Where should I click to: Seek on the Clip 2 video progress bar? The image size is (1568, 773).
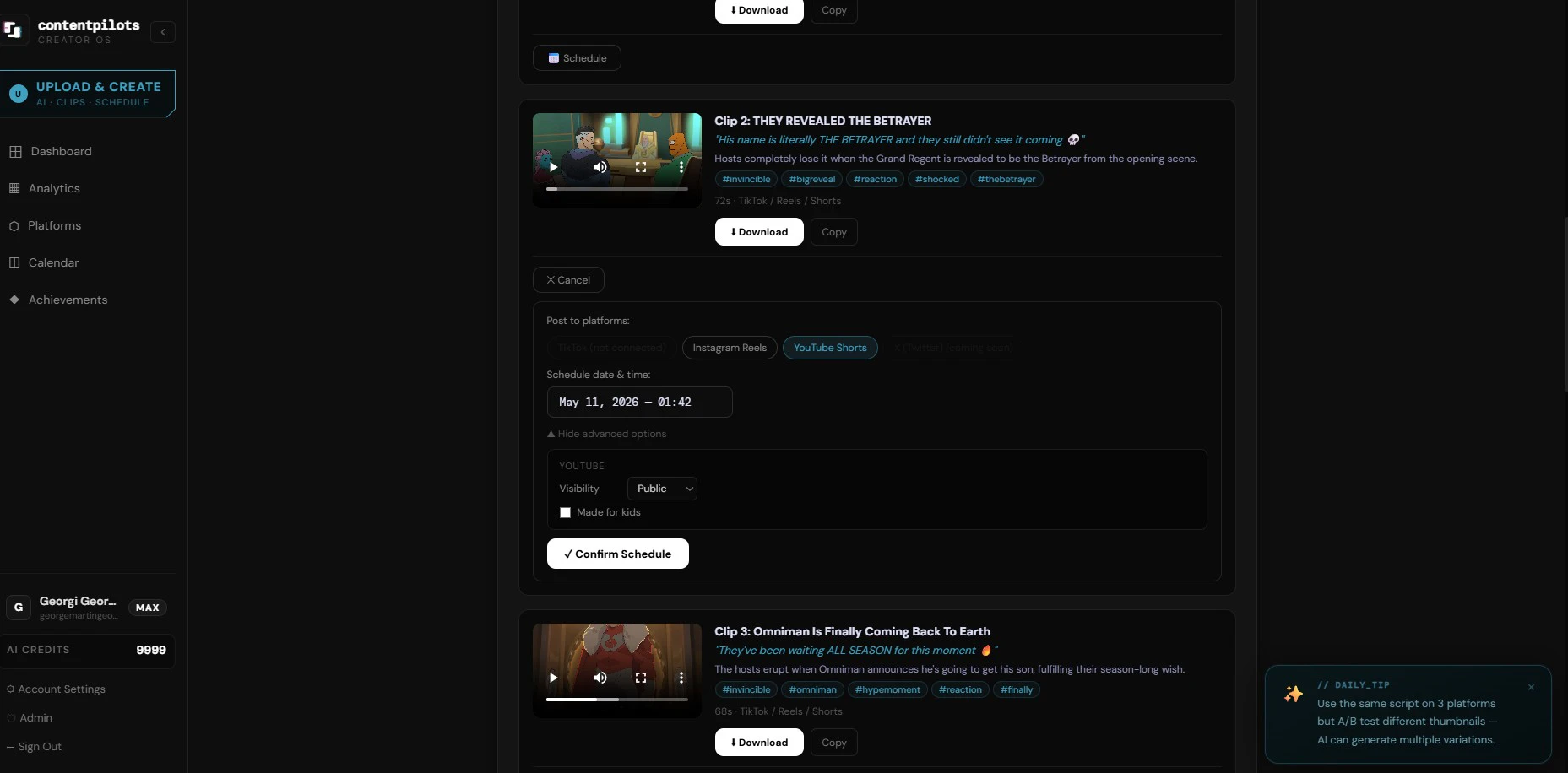(x=617, y=189)
